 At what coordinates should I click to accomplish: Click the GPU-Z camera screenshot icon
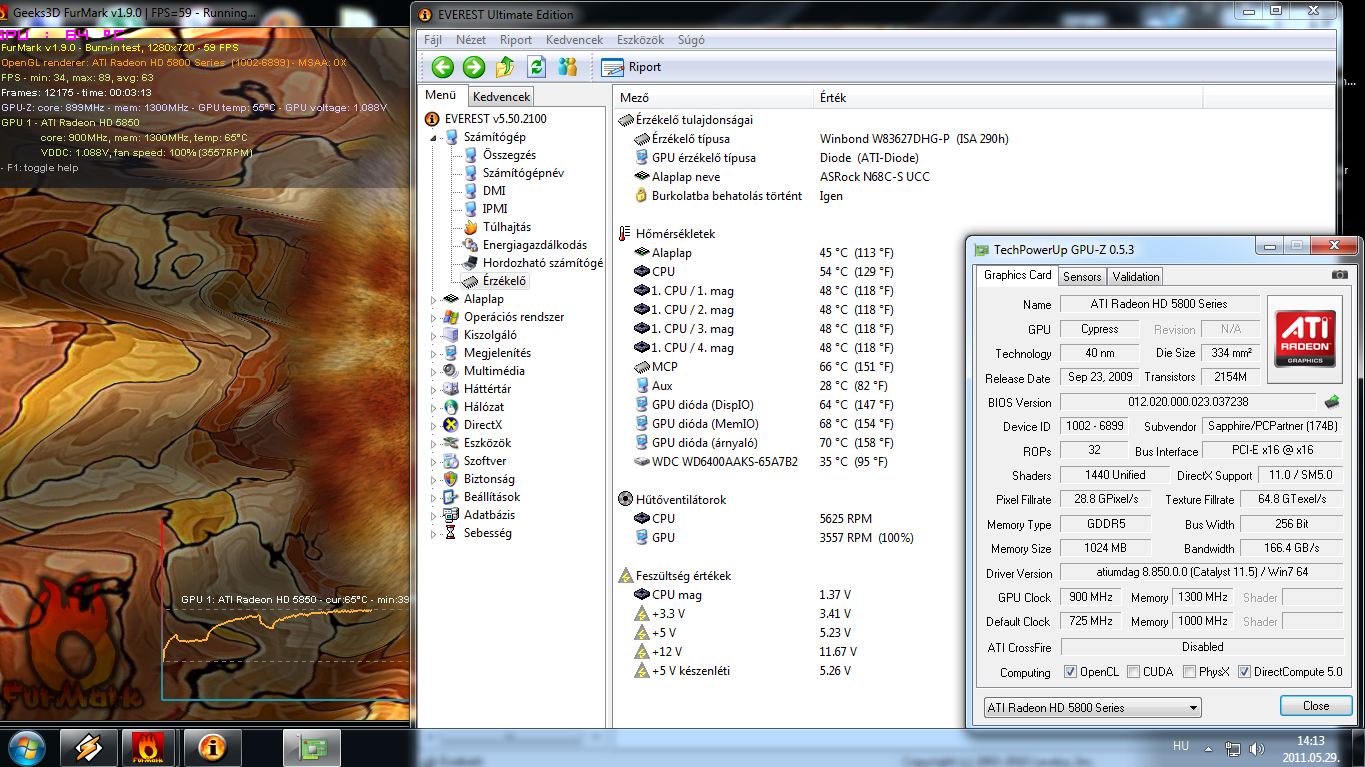[1340, 275]
